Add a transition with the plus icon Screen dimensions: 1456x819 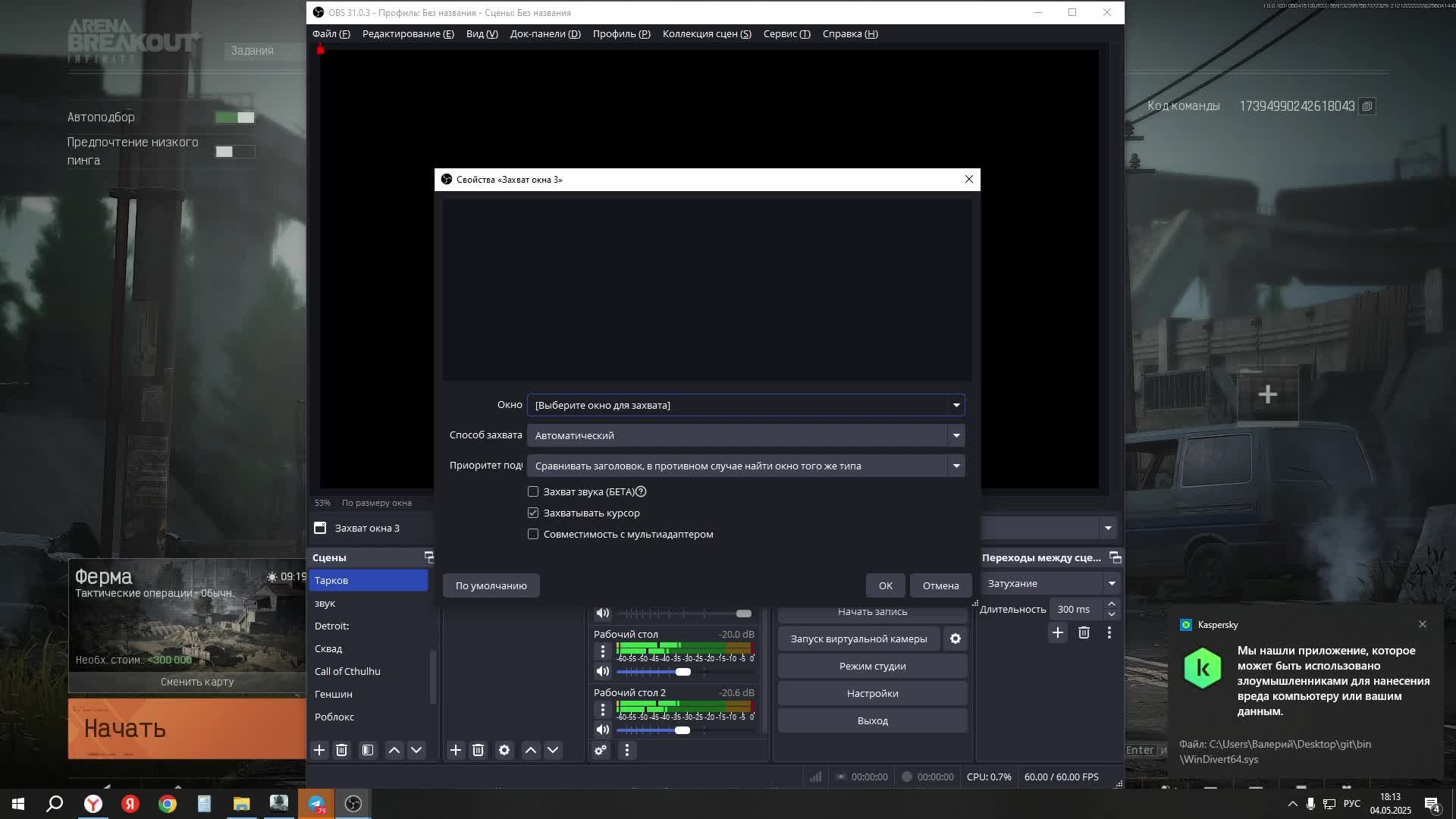click(1058, 632)
